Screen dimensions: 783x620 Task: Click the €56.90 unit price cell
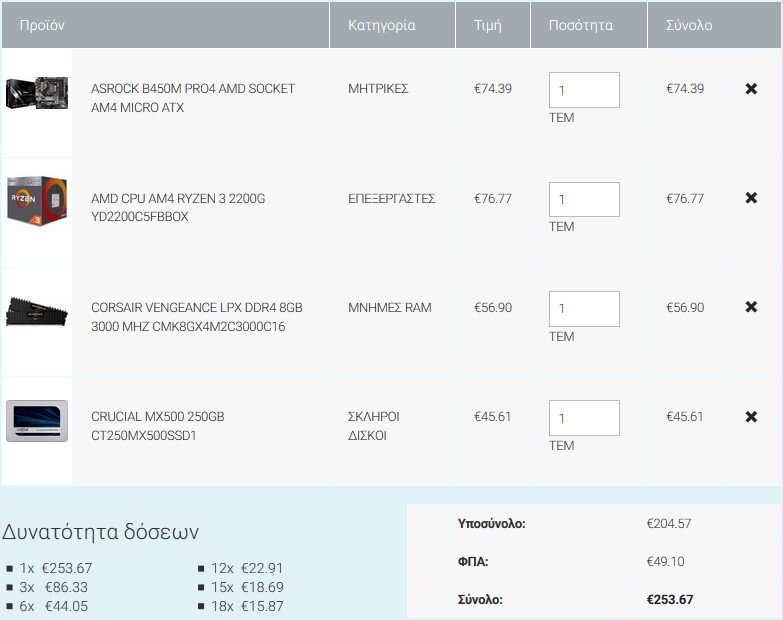click(493, 308)
